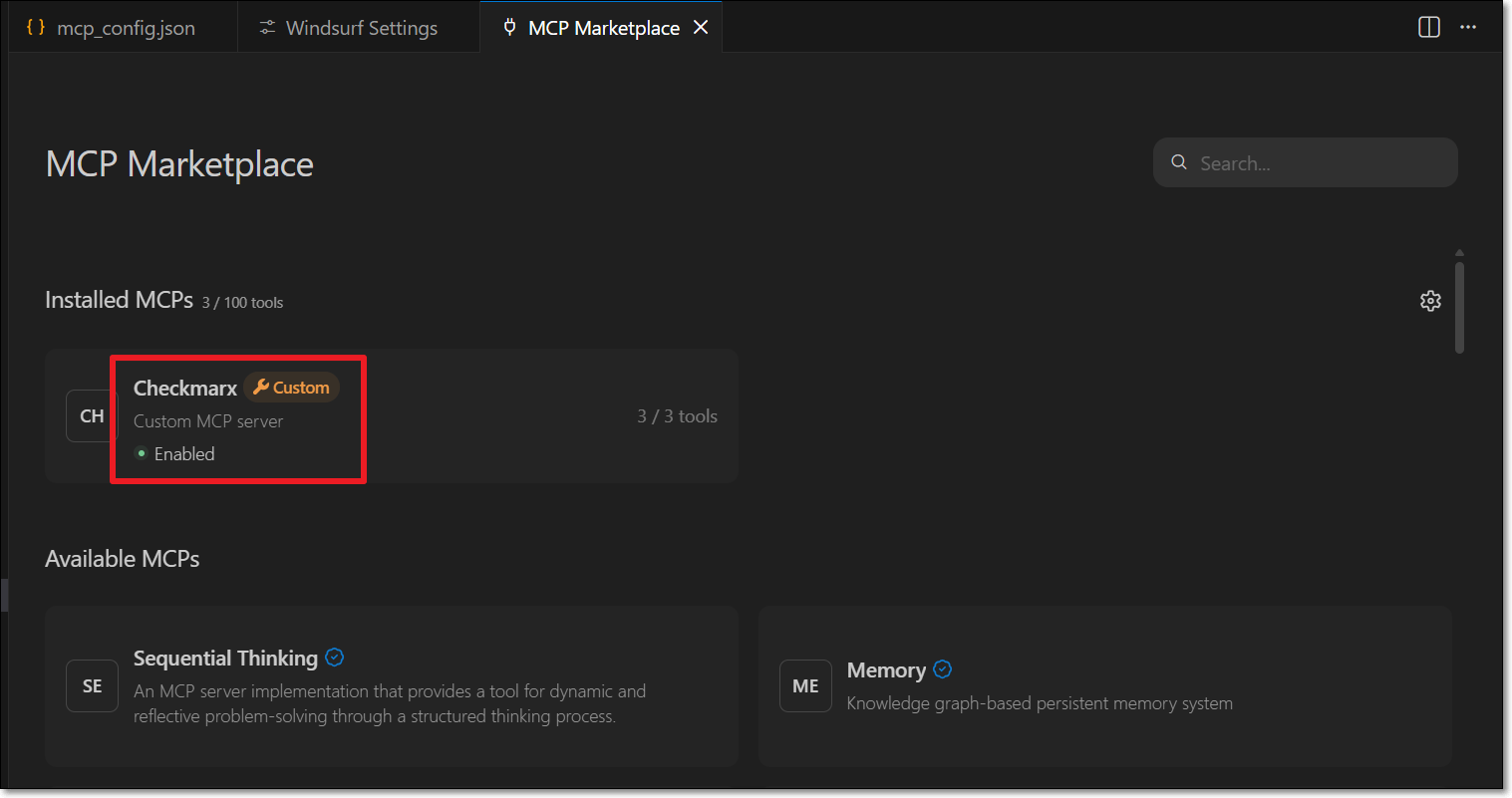Click the Enabled status of Checkmarx
Screen dimensions: 1512x798
click(183, 453)
